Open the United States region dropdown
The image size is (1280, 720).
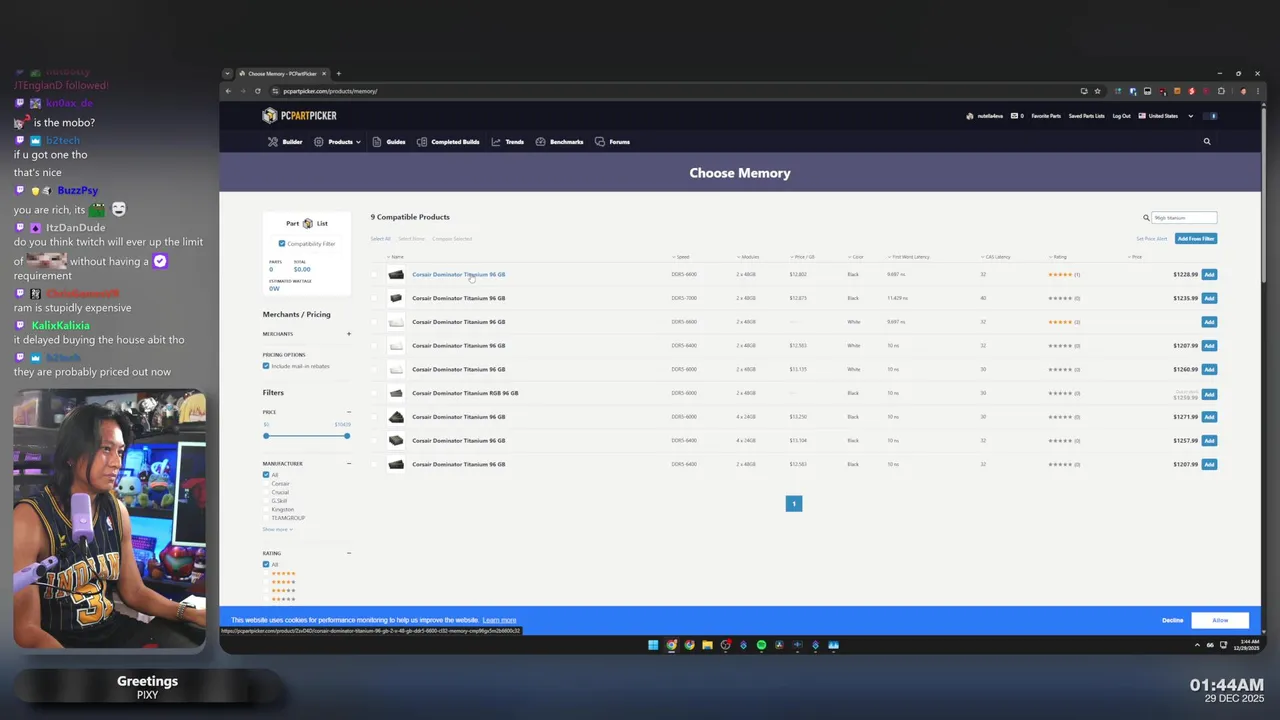[1166, 116]
